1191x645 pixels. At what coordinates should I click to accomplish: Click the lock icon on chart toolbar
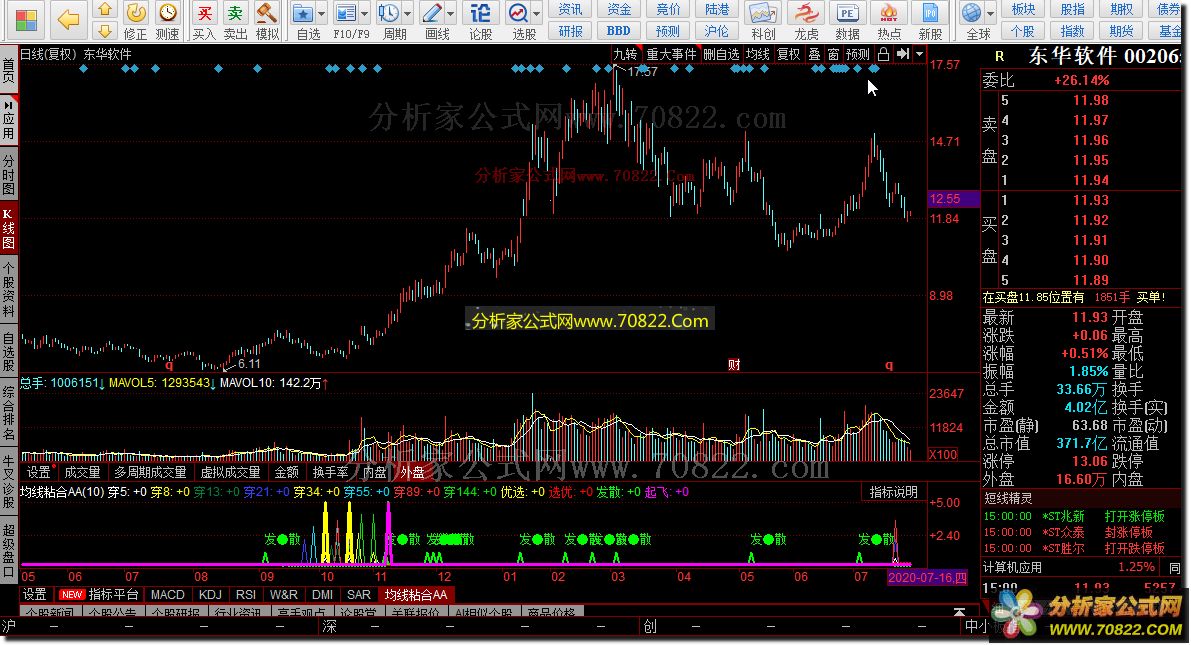tap(883, 54)
